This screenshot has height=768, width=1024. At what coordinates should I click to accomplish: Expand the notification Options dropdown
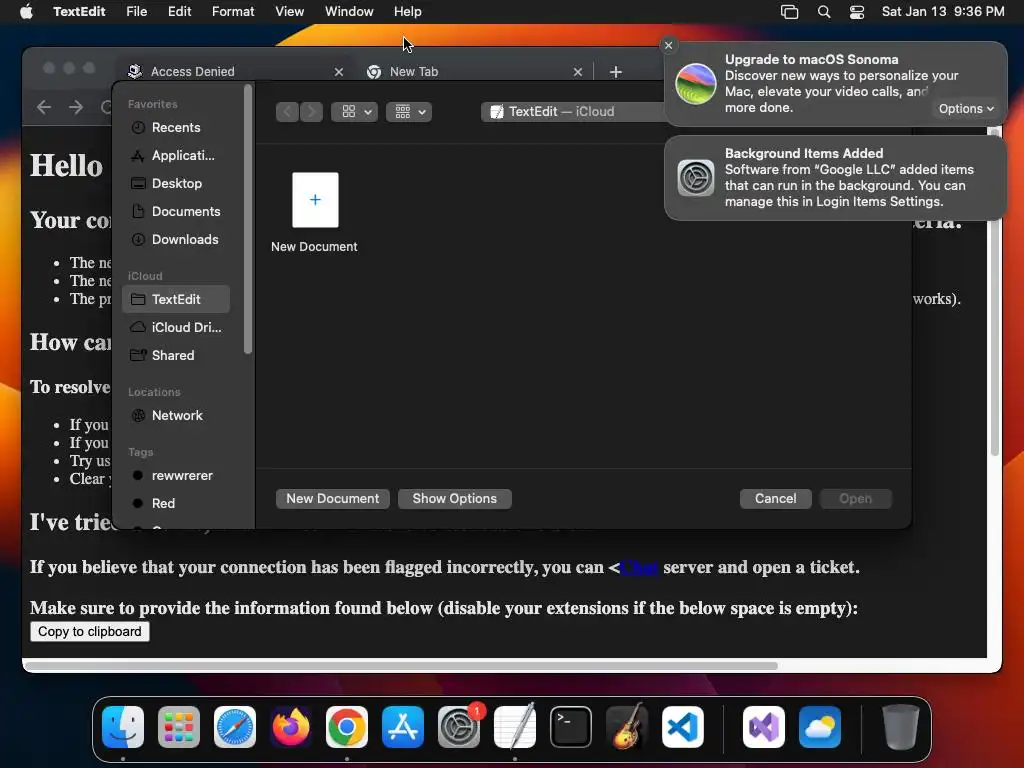(966, 108)
